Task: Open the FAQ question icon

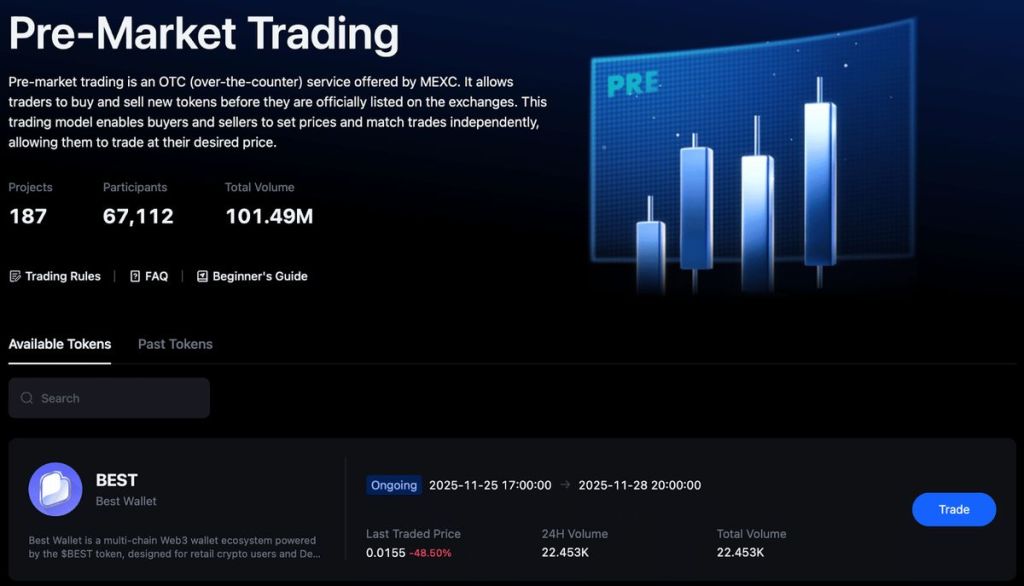Action: click(135, 276)
